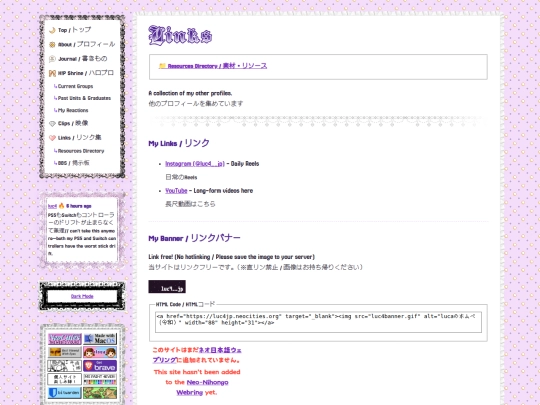Click 当サイトはリンクフリーです notice text
The height and width of the screenshot is (405, 540).
pos(256,267)
